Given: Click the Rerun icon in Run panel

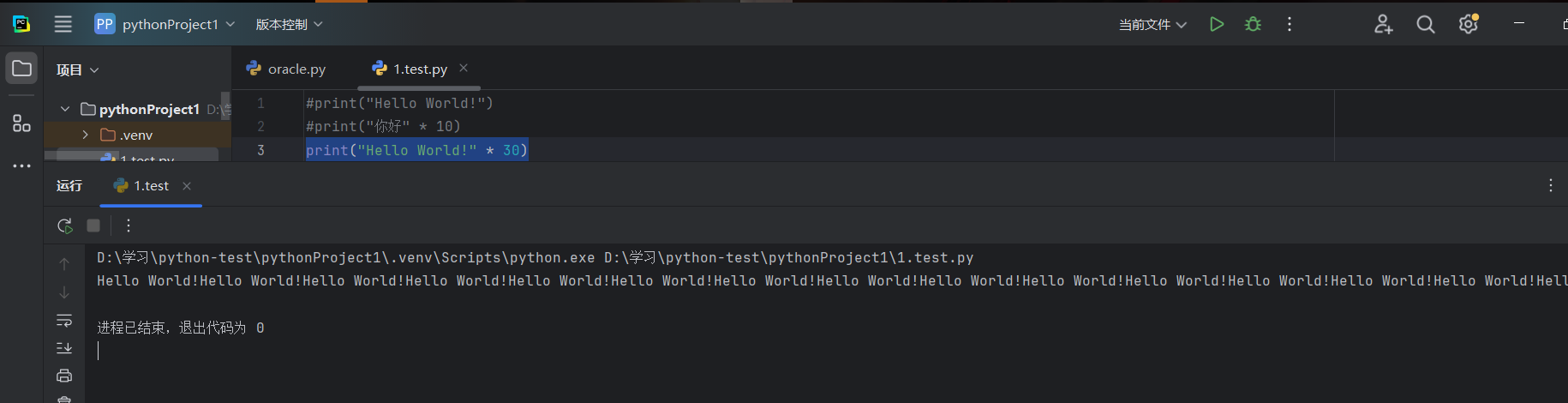Looking at the screenshot, I should click(64, 226).
